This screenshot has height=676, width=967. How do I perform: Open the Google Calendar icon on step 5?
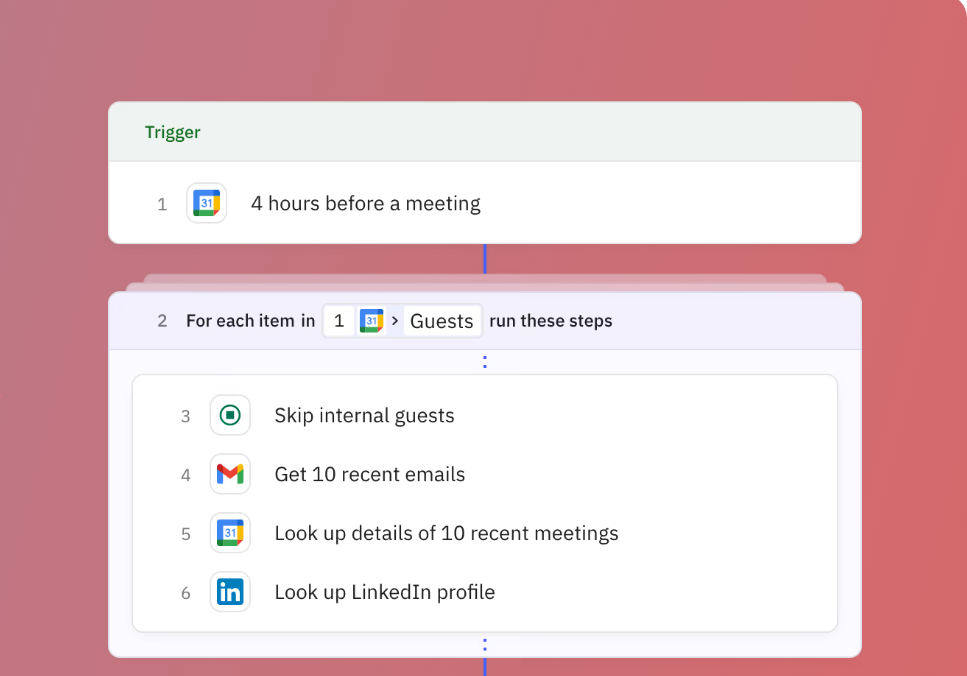[230, 533]
